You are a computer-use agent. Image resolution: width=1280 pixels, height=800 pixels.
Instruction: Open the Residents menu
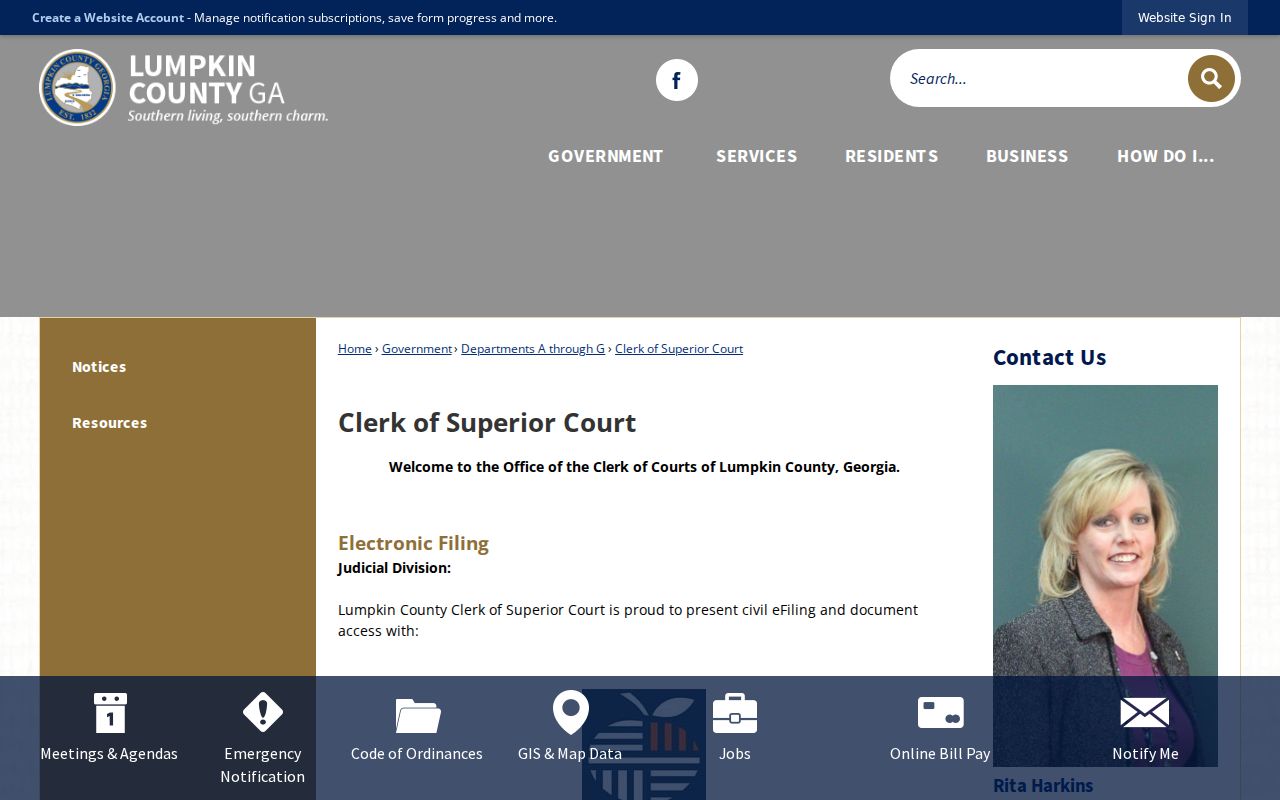891,156
